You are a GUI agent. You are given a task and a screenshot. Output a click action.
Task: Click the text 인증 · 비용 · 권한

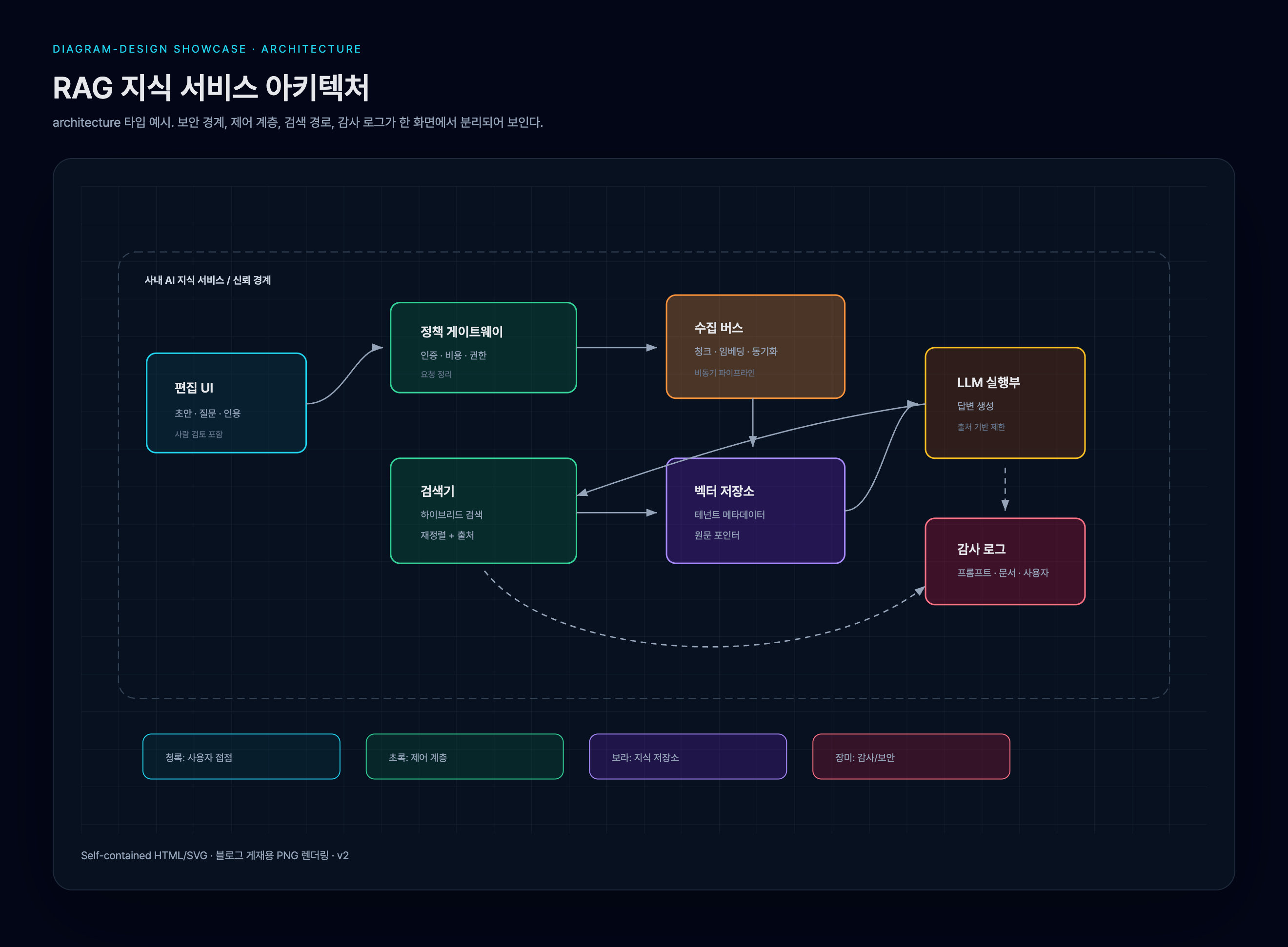click(x=453, y=355)
